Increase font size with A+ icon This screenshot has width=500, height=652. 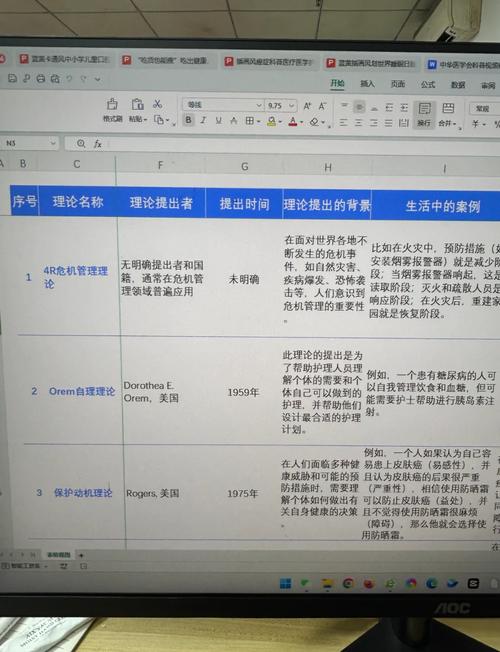307,106
